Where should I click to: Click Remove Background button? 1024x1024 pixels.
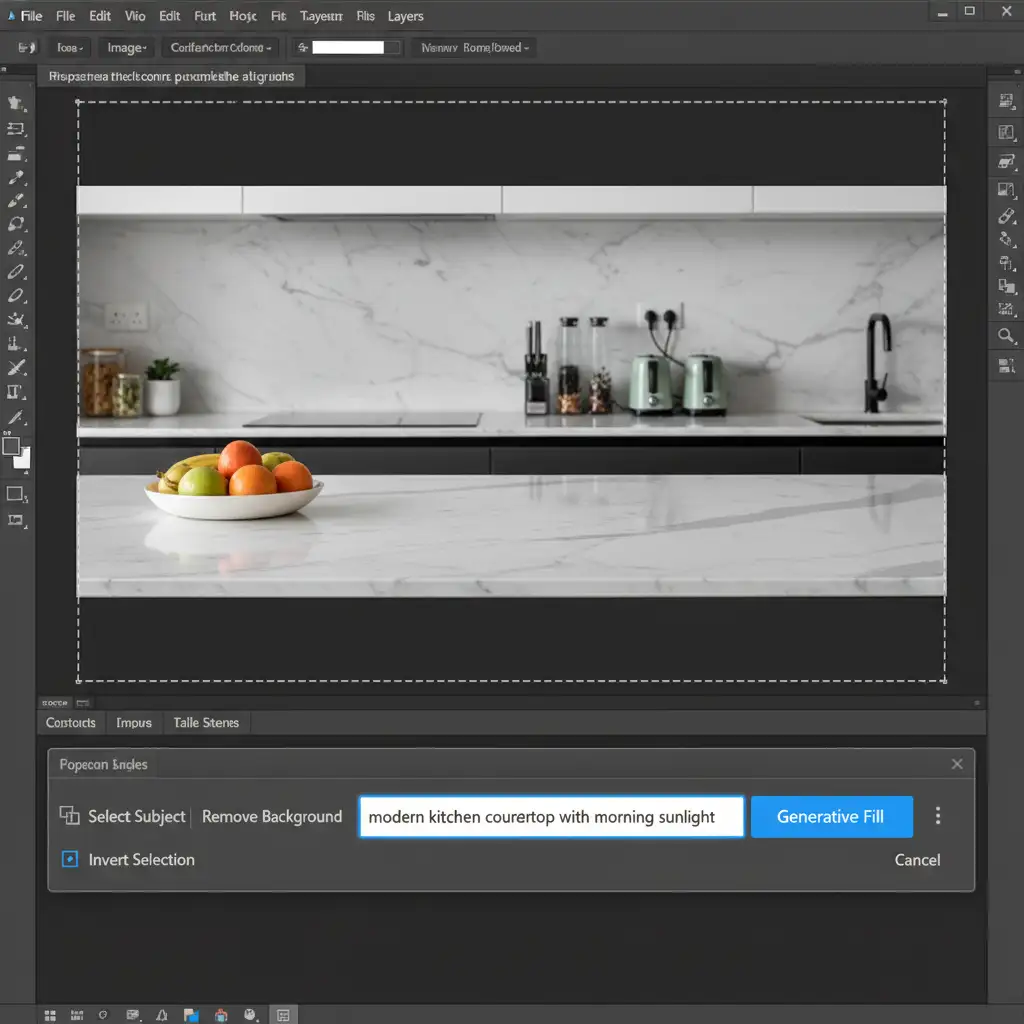272,816
